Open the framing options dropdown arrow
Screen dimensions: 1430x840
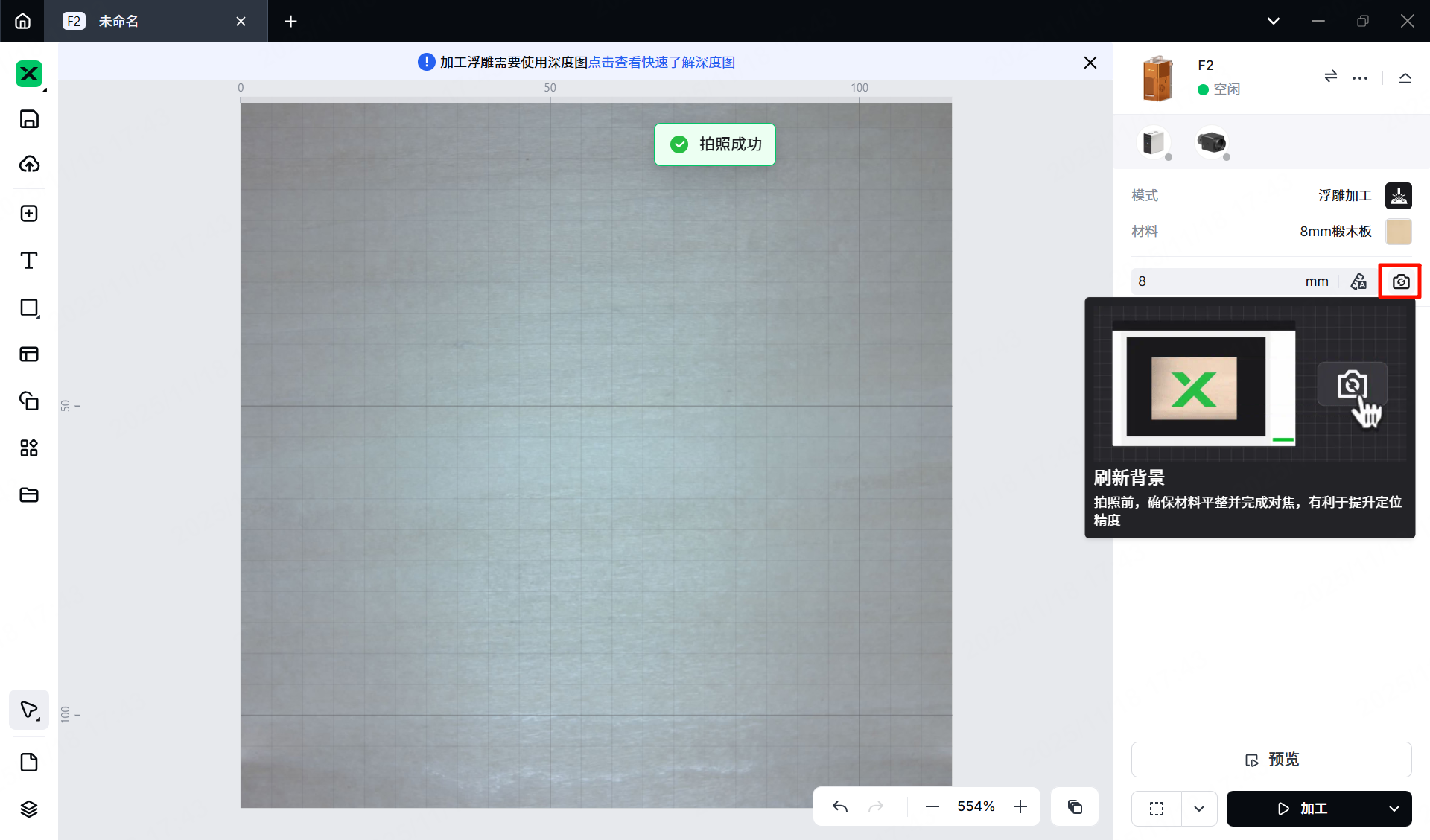pos(1199,809)
